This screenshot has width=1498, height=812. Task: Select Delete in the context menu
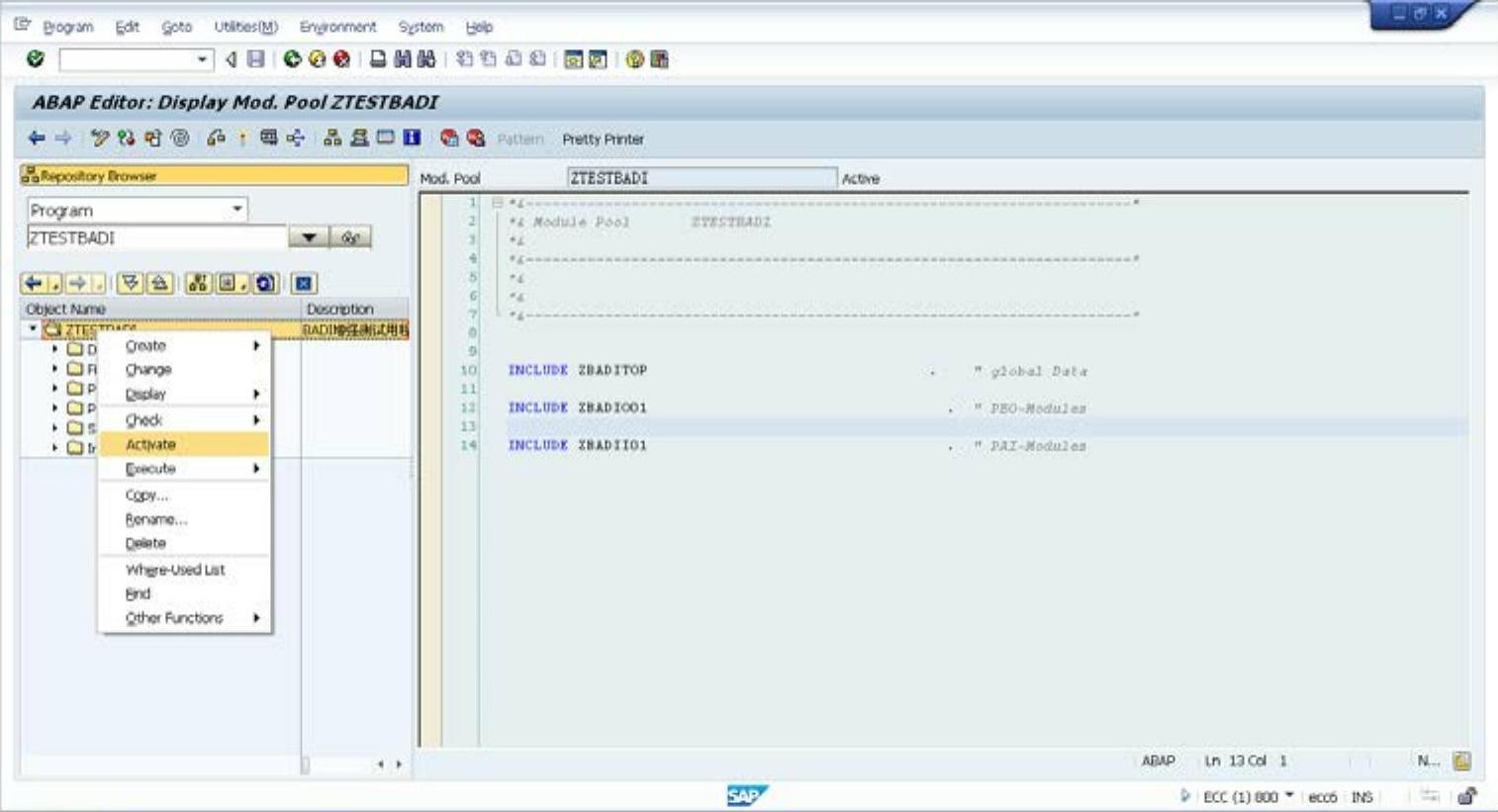pyautogui.click(x=184, y=543)
